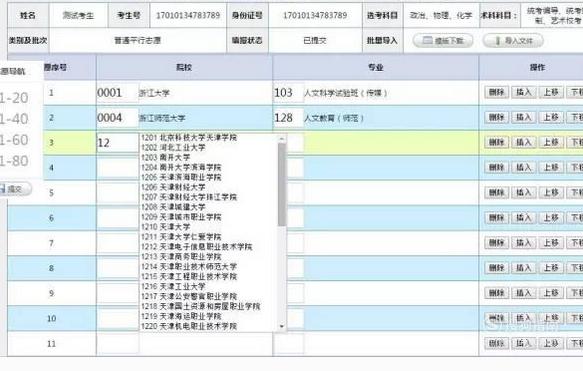Click 上移 in row 11
Viewport: 583px width, 371px height.
coord(551,343)
